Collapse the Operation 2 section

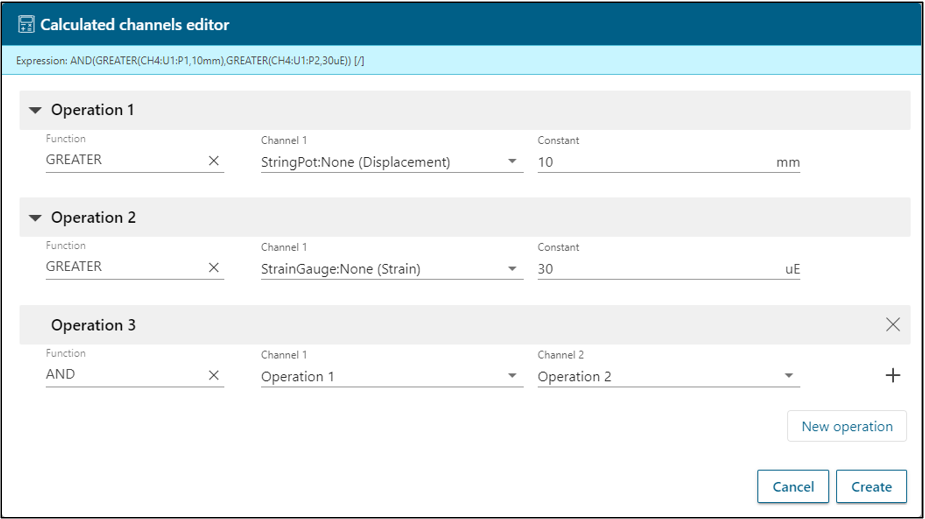(36, 218)
